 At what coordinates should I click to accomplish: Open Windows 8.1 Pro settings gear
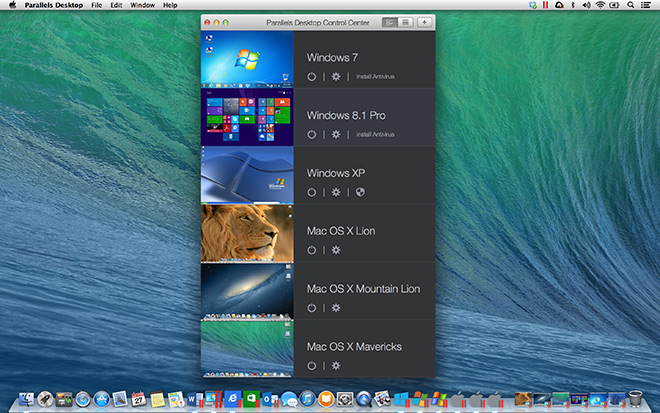(x=335, y=134)
